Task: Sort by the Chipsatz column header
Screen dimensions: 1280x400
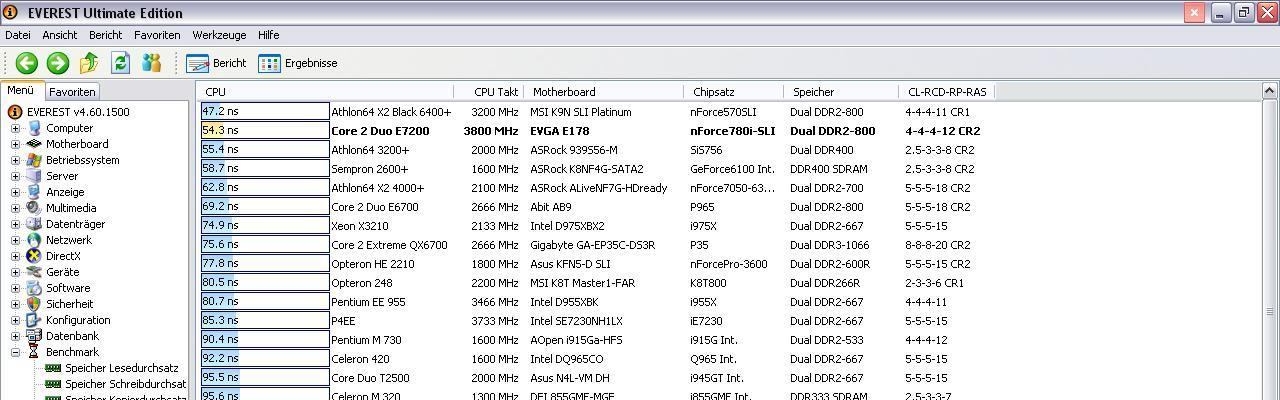Action: point(734,91)
